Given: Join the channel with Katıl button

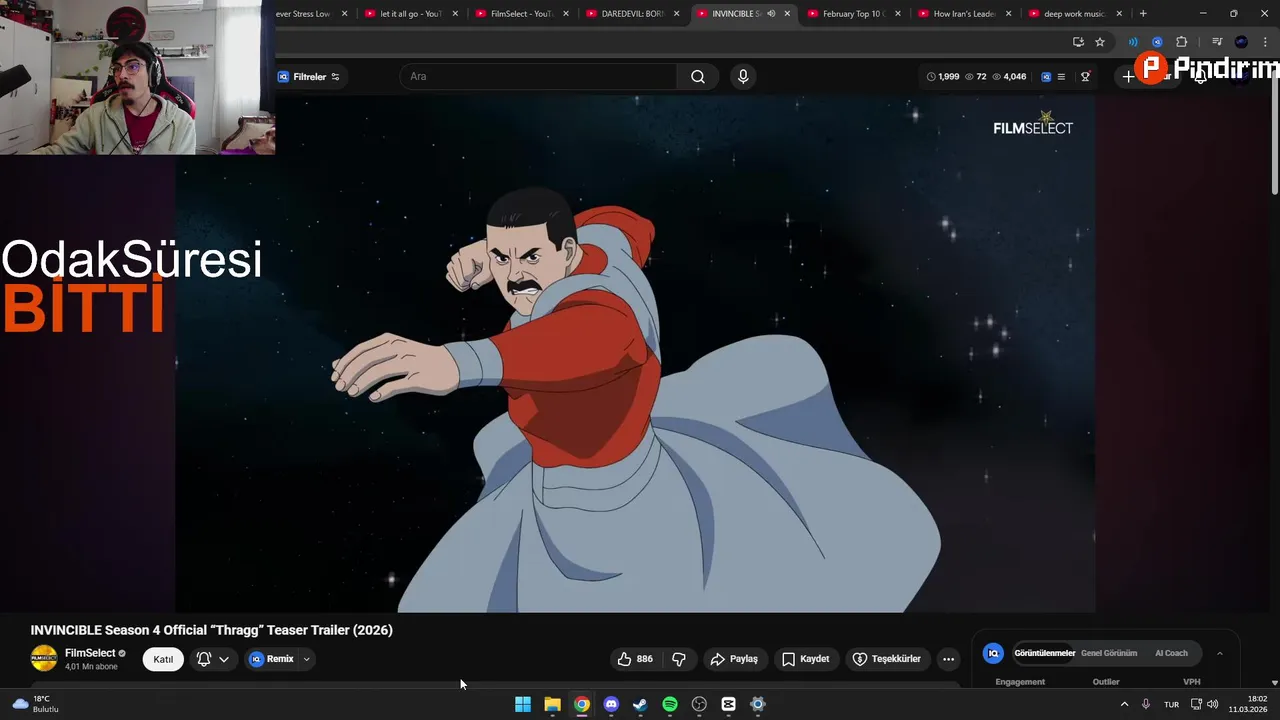Looking at the screenshot, I should click(x=163, y=659).
